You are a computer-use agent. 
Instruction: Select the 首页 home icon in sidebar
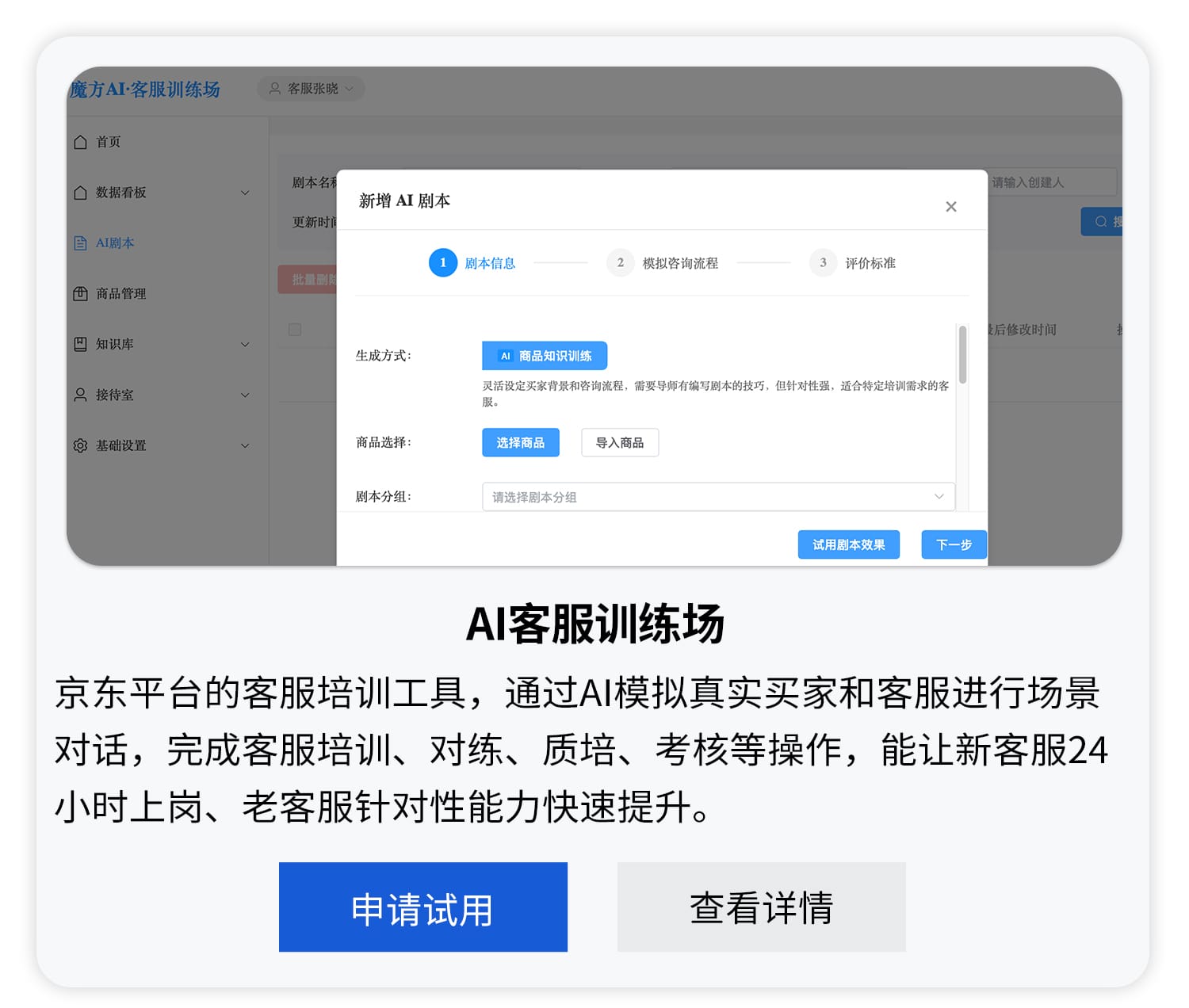tap(81, 142)
